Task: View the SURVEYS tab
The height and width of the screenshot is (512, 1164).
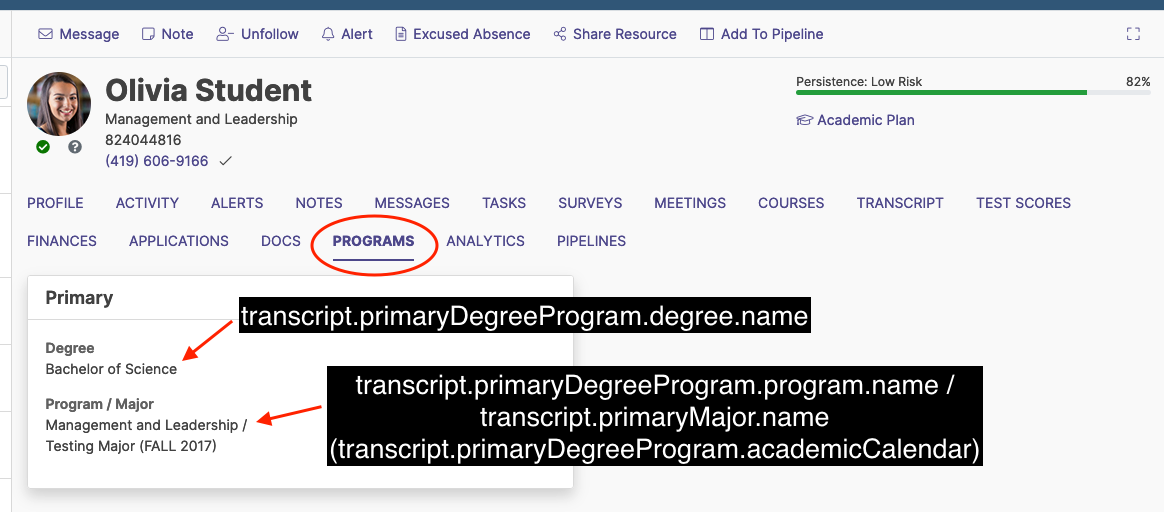Action: (x=590, y=203)
